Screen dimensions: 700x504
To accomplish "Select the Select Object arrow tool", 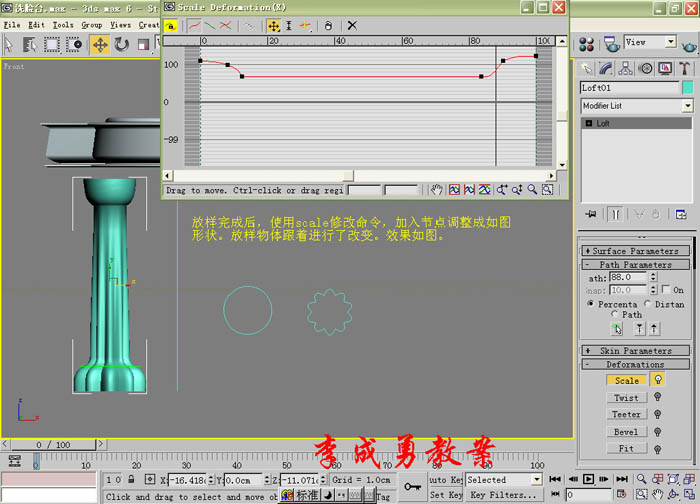I will 8,45.
